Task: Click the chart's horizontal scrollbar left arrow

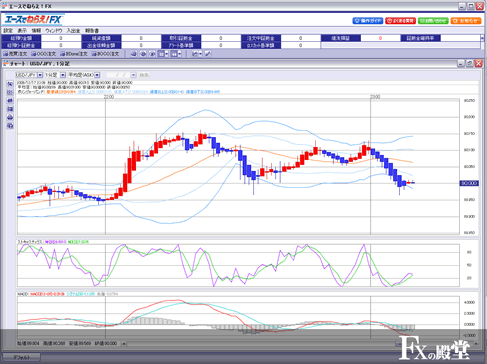Action: point(124,343)
